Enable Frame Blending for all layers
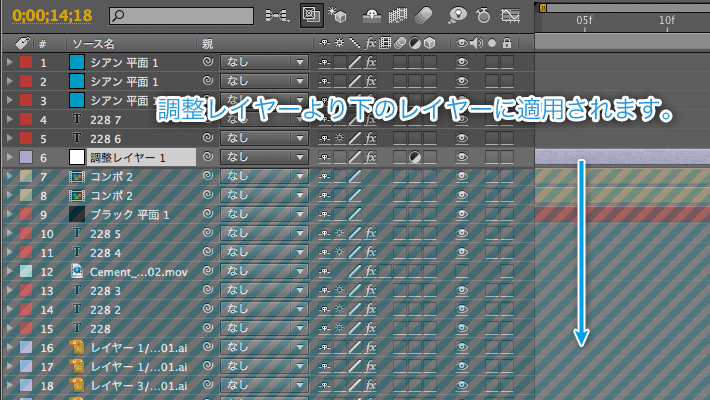The width and height of the screenshot is (710, 400). pos(398,16)
